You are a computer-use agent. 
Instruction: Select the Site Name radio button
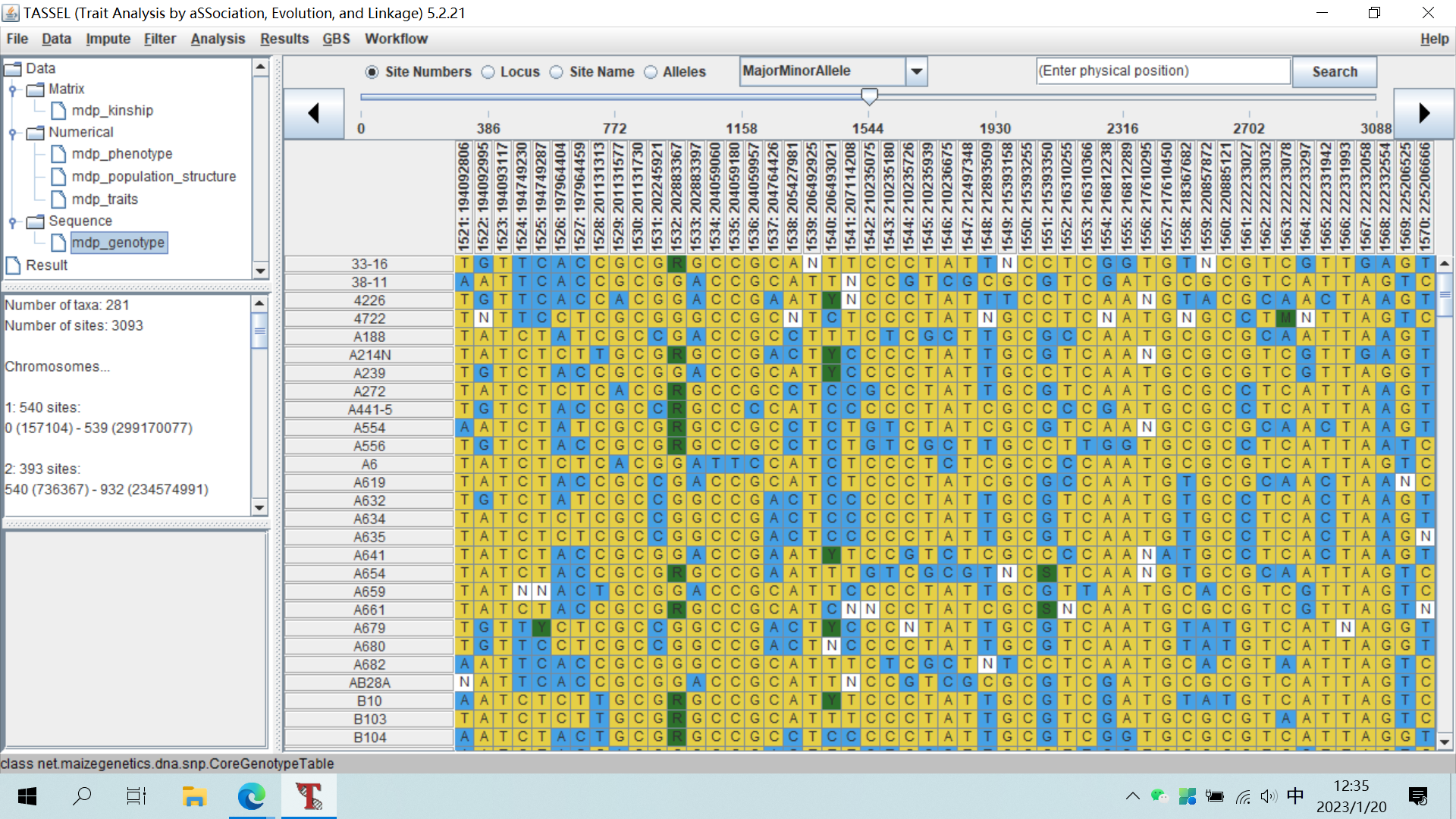pos(557,72)
